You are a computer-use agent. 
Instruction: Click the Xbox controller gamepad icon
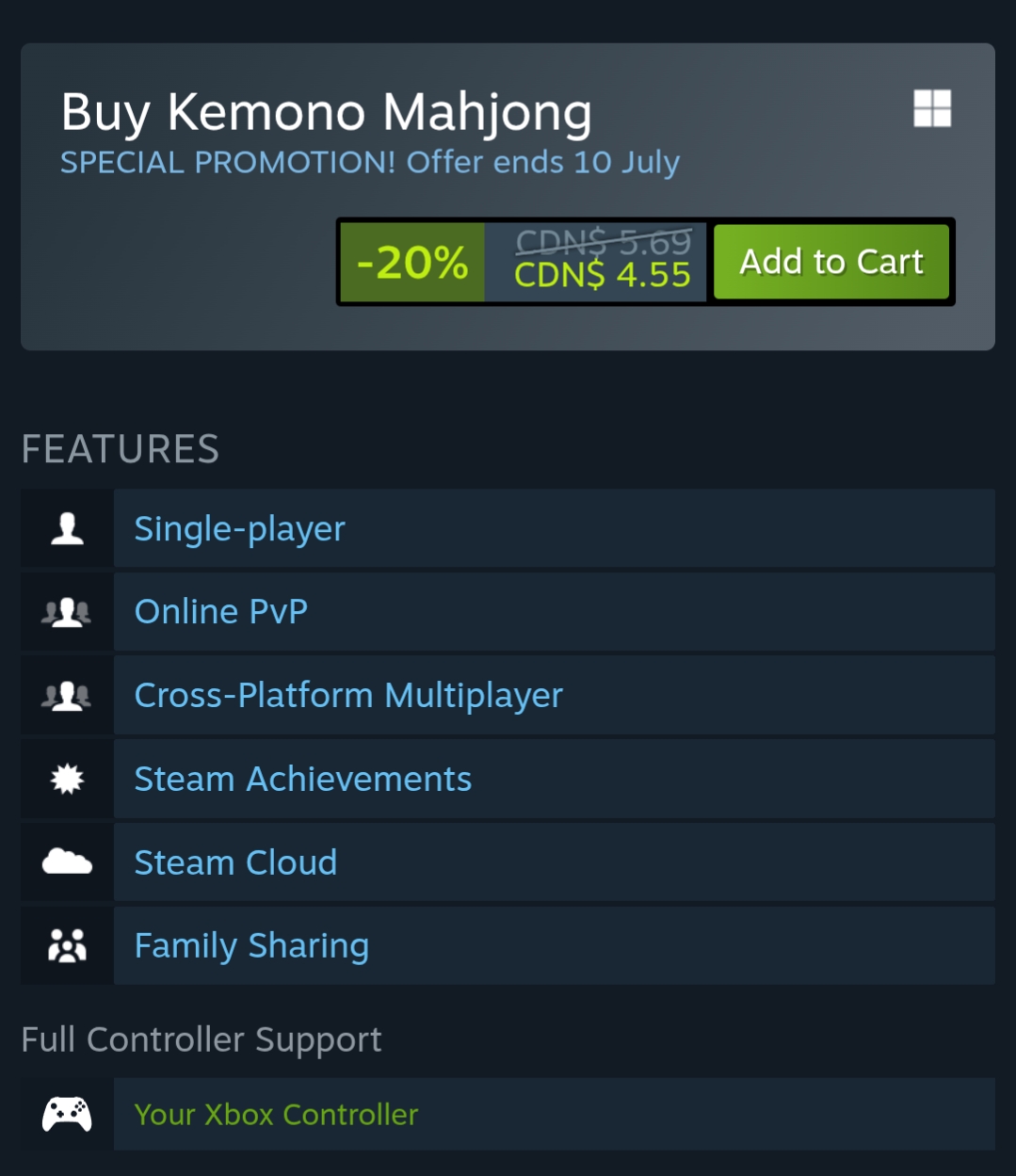[67, 1114]
